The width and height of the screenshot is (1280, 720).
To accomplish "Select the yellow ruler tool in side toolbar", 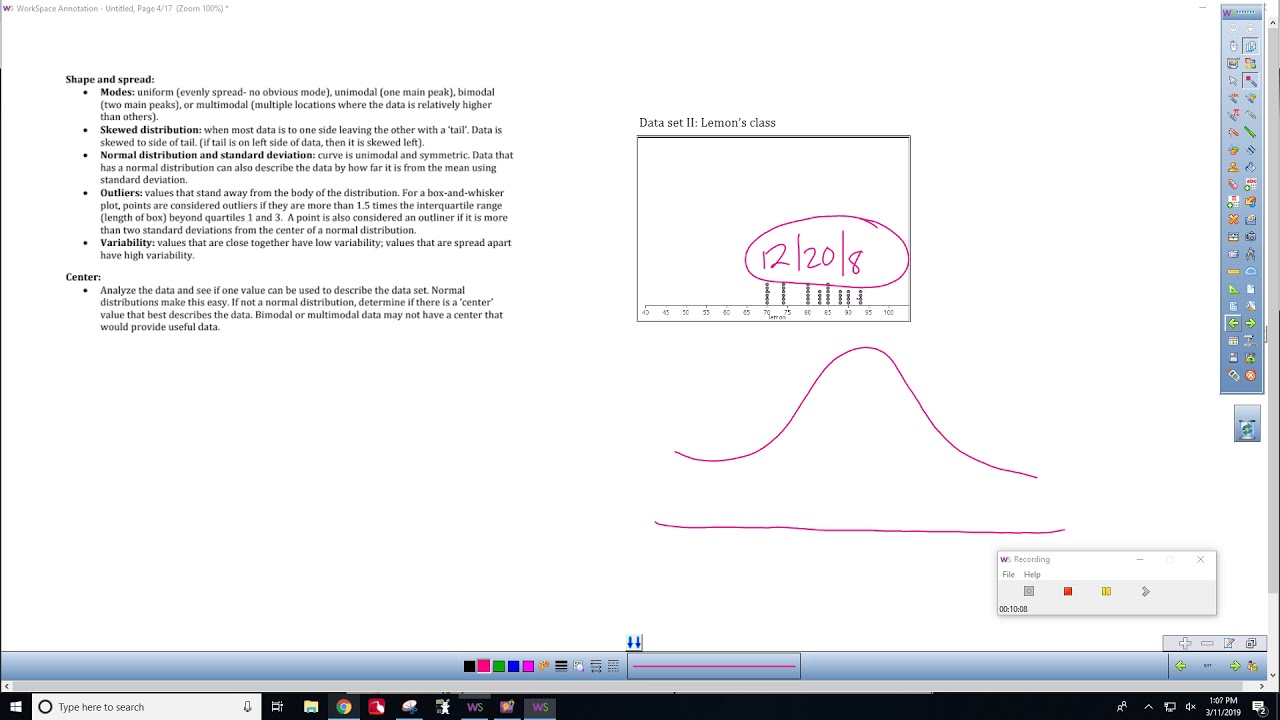I will (x=1233, y=272).
